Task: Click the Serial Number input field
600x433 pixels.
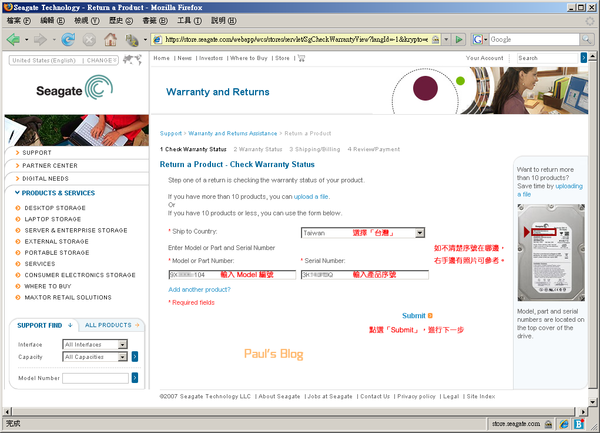Action: [365, 275]
